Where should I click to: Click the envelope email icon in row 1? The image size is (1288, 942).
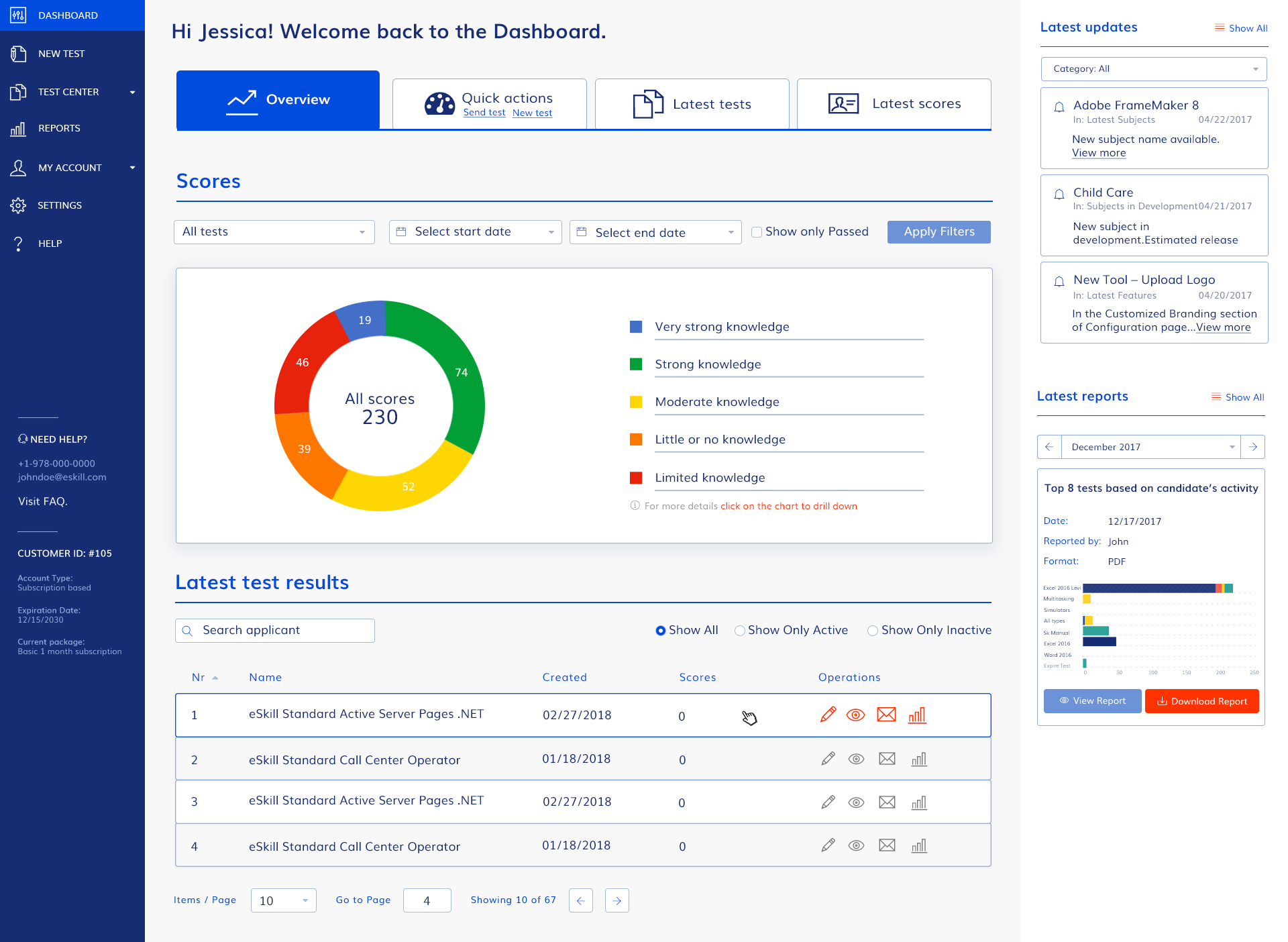coord(886,715)
